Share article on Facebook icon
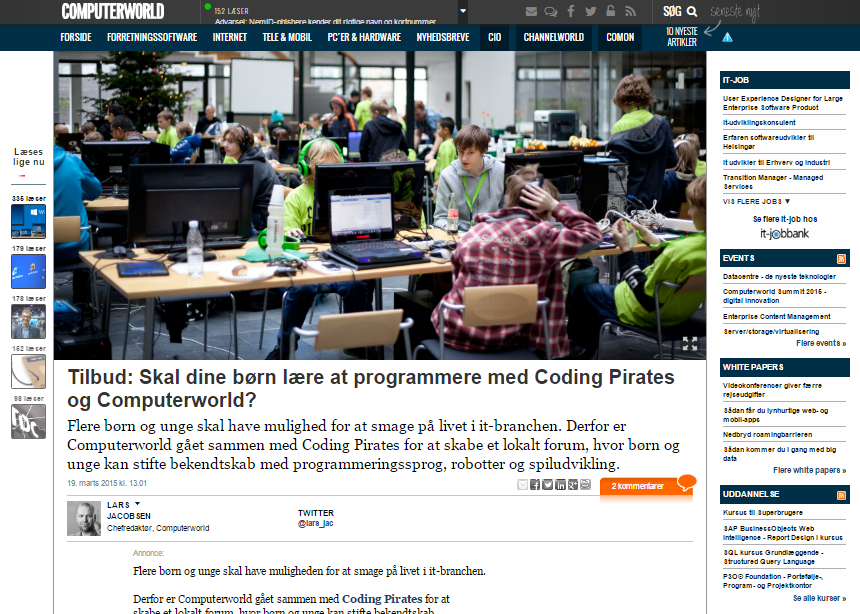Image resolution: width=860 pixels, height=614 pixels. pyautogui.click(x=535, y=485)
